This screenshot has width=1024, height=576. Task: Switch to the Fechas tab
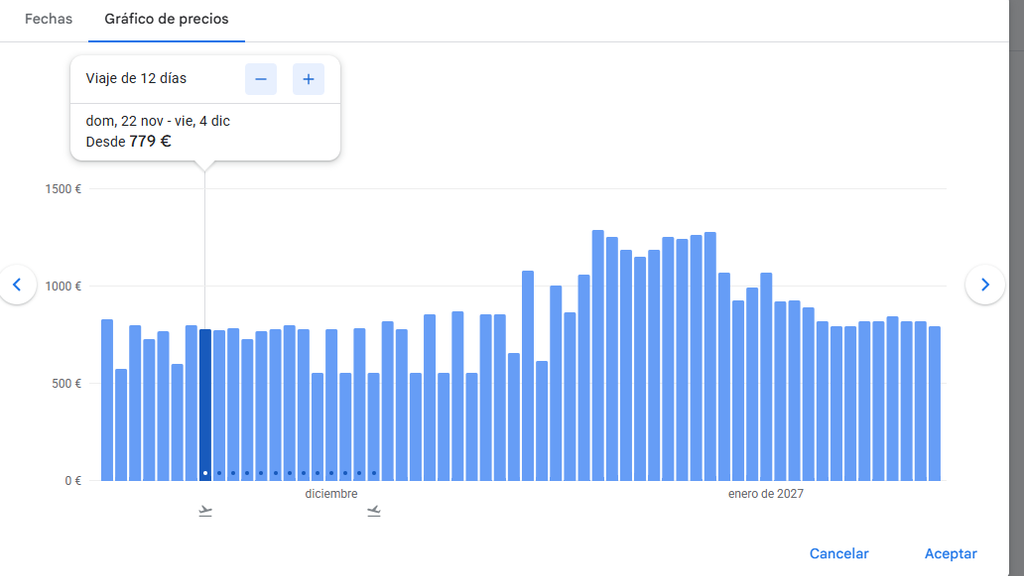click(48, 19)
